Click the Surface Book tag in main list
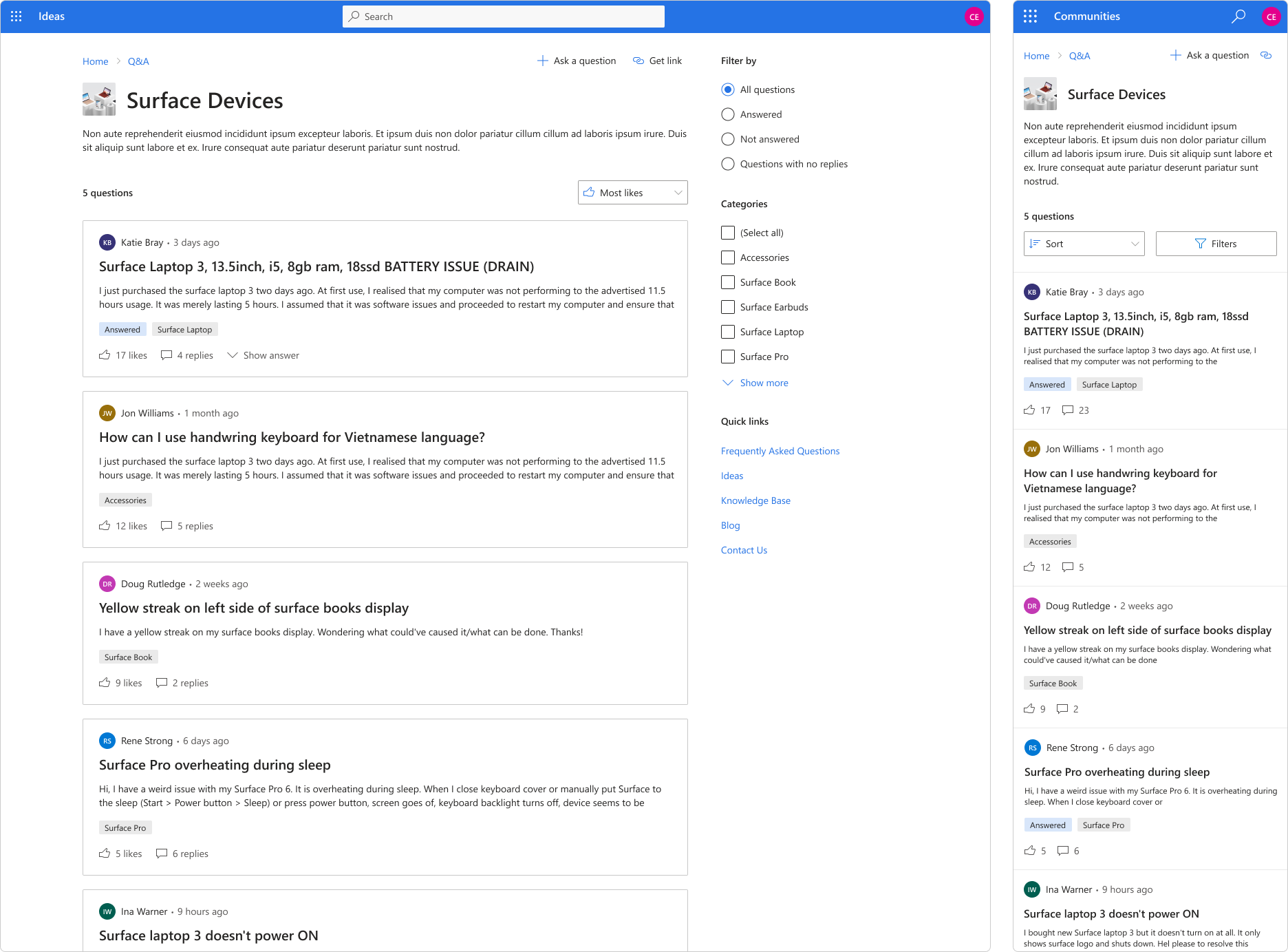 (129, 657)
